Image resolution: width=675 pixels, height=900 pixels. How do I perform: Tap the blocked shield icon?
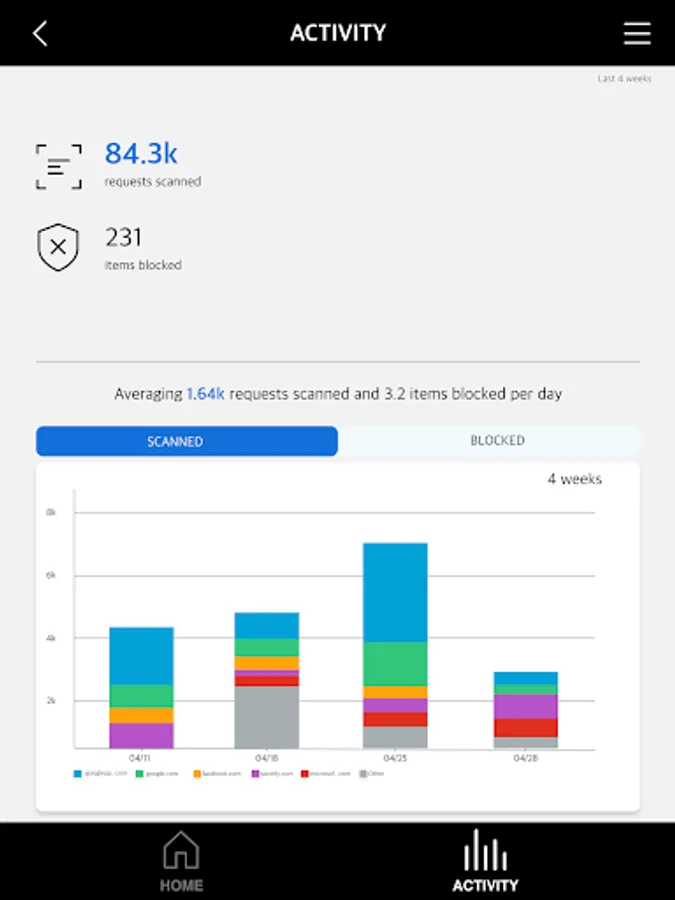[x=58, y=247]
